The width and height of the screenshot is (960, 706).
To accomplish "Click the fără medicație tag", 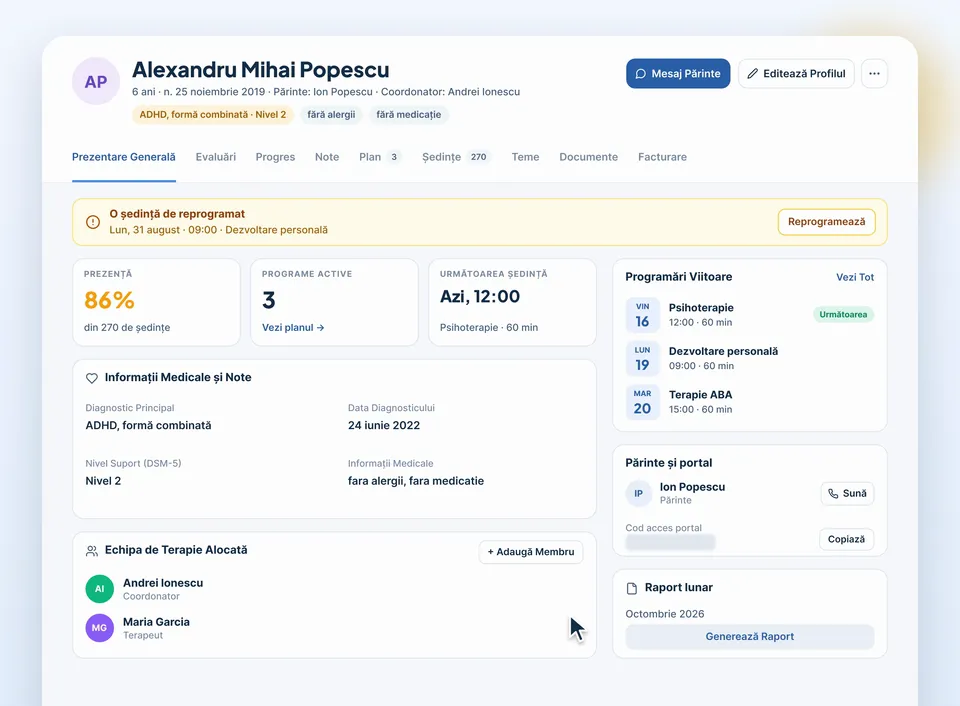I will click(408, 115).
